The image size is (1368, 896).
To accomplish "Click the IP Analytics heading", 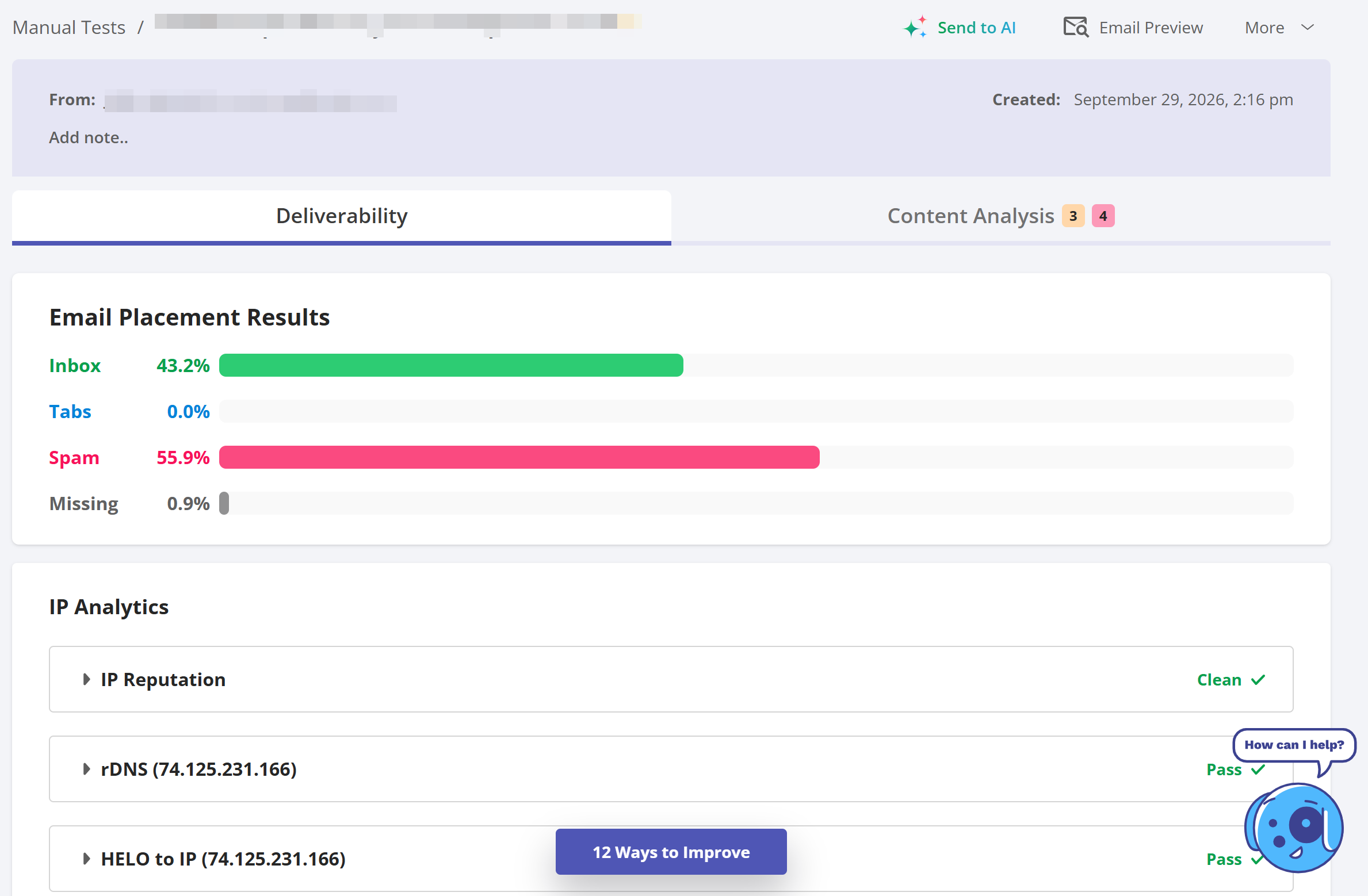I will click(109, 607).
